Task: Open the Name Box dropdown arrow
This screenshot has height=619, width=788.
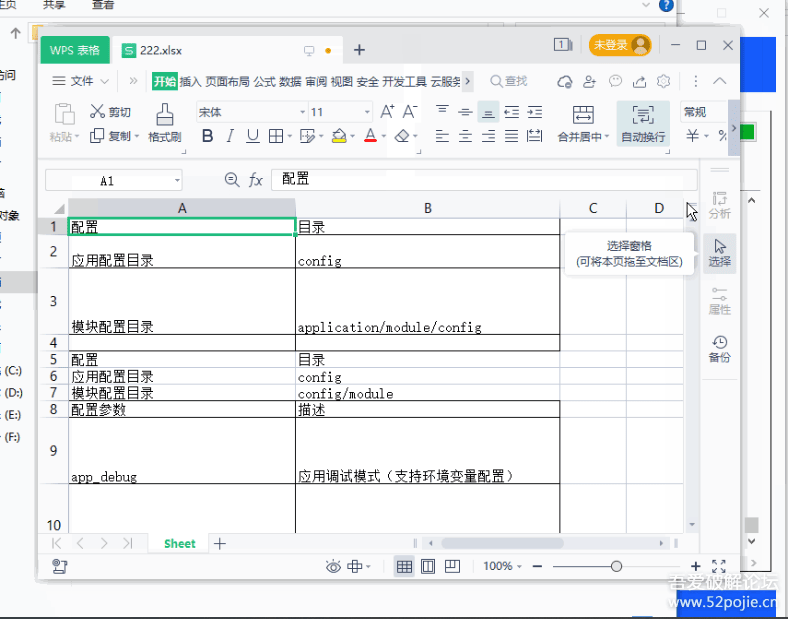Action: point(177,180)
